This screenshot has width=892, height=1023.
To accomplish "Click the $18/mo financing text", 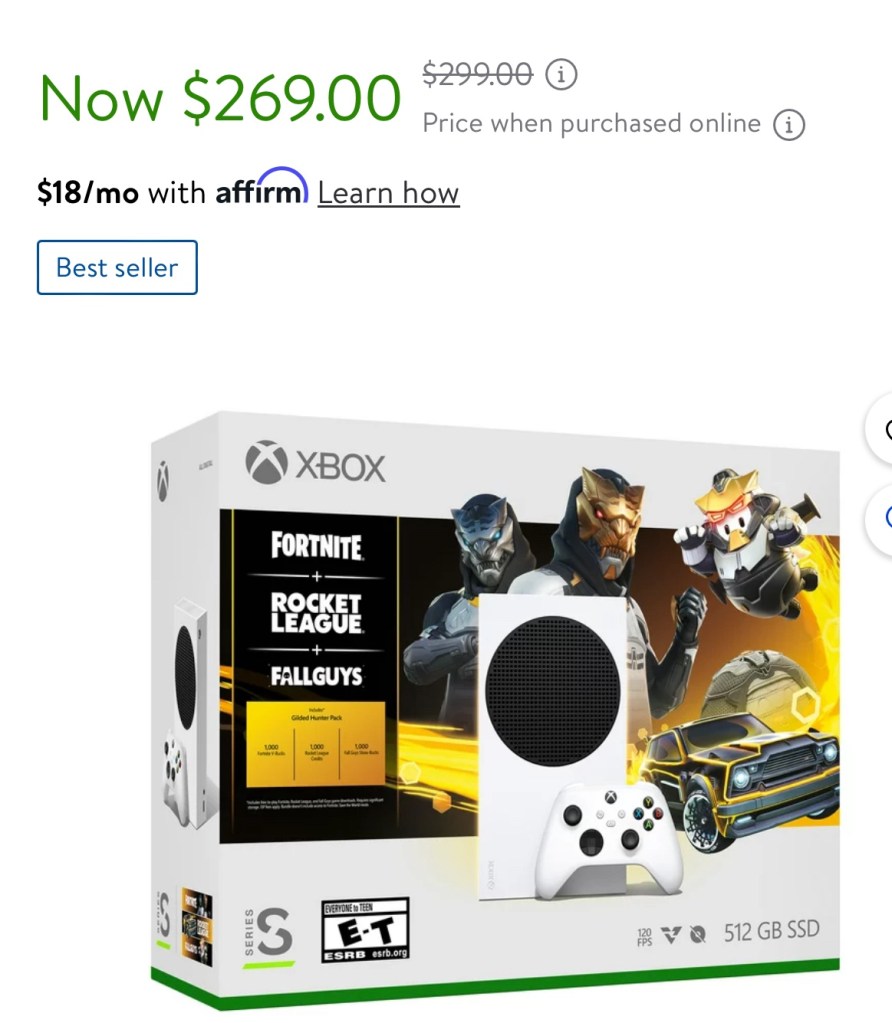I will 87,193.
